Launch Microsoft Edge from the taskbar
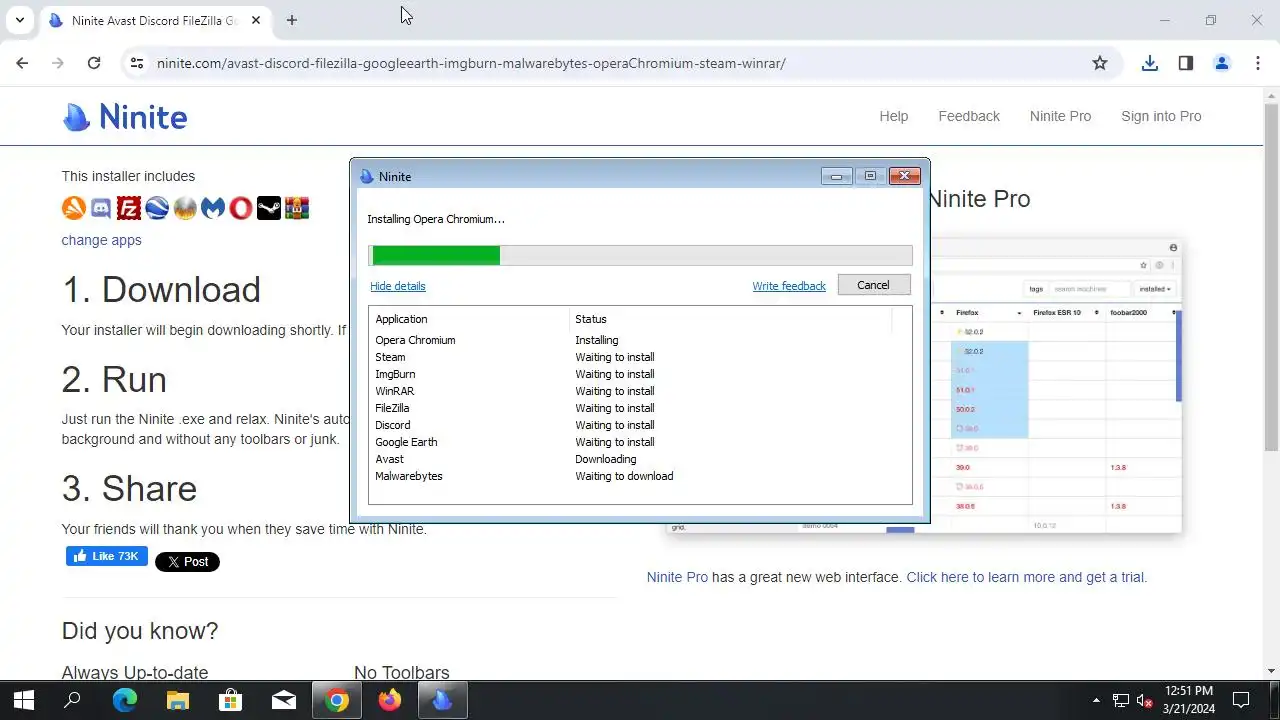The image size is (1280, 720). pyautogui.click(x=125, y=700)
